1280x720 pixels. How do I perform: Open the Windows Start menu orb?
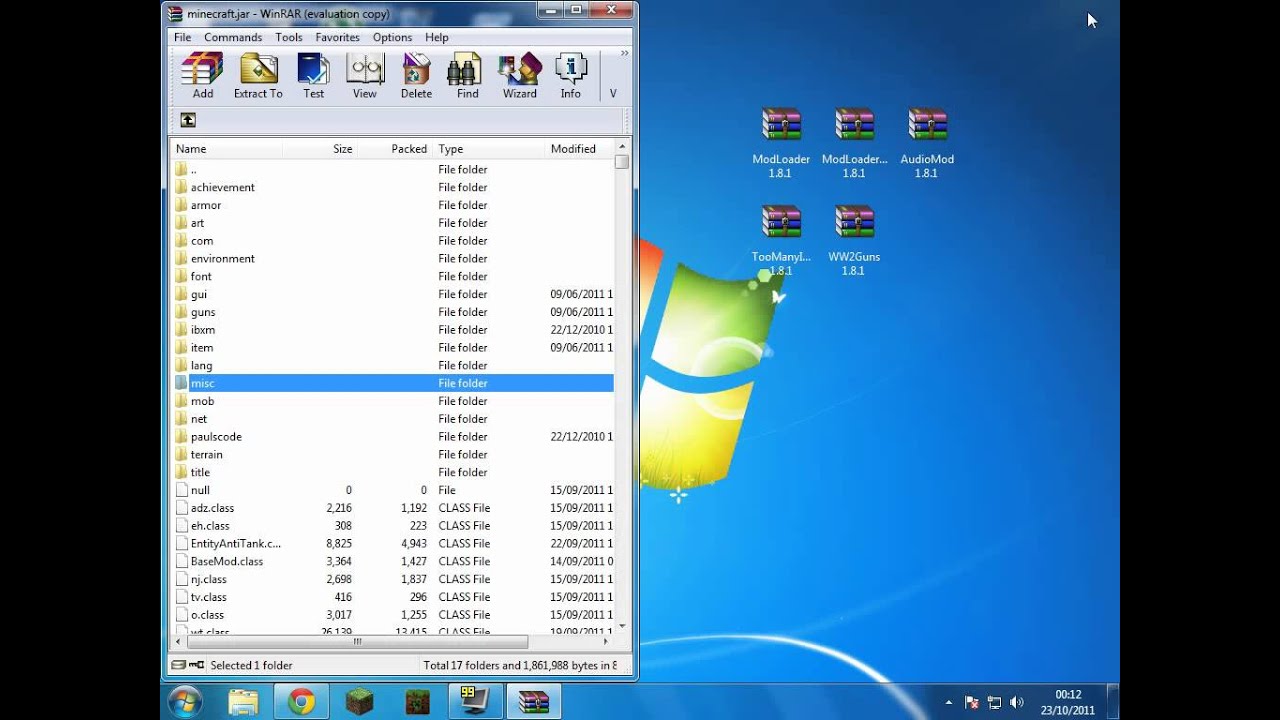click(x=186, y=701)
